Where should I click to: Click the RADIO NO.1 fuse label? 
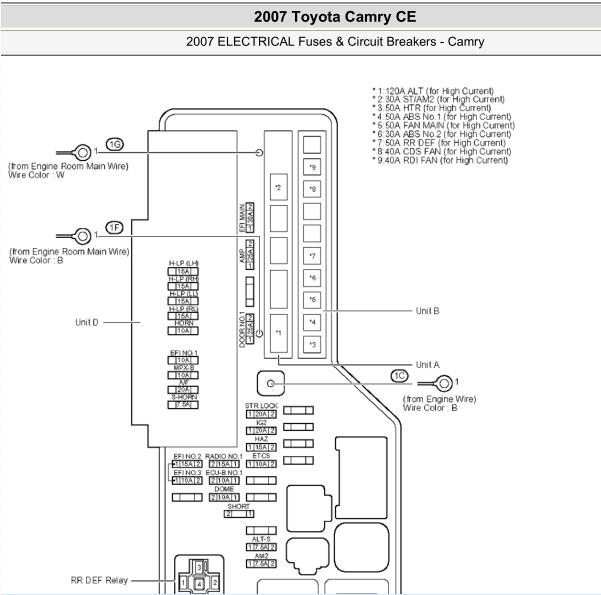point(224,456)
